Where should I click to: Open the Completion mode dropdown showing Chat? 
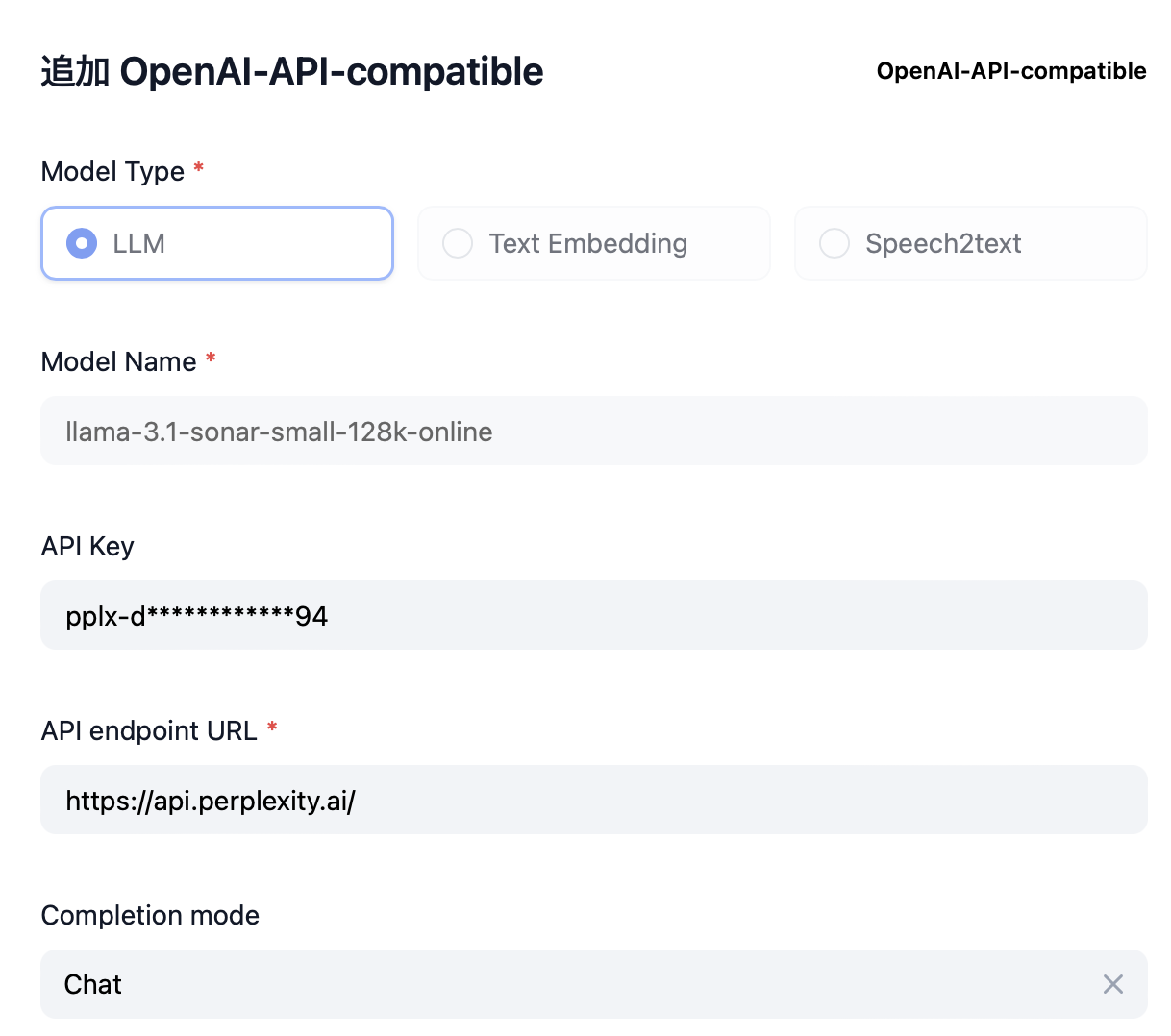point(577,984)
